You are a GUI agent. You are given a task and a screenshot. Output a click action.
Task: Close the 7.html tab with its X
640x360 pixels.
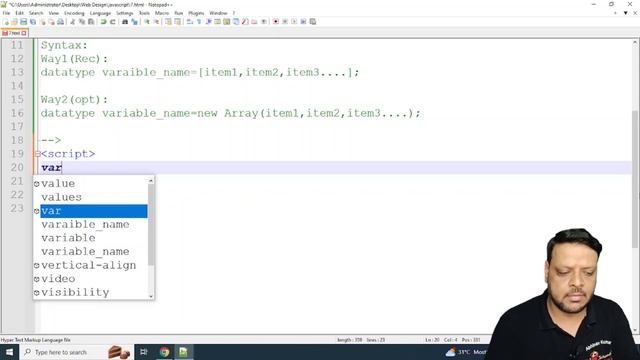(24, 33)
